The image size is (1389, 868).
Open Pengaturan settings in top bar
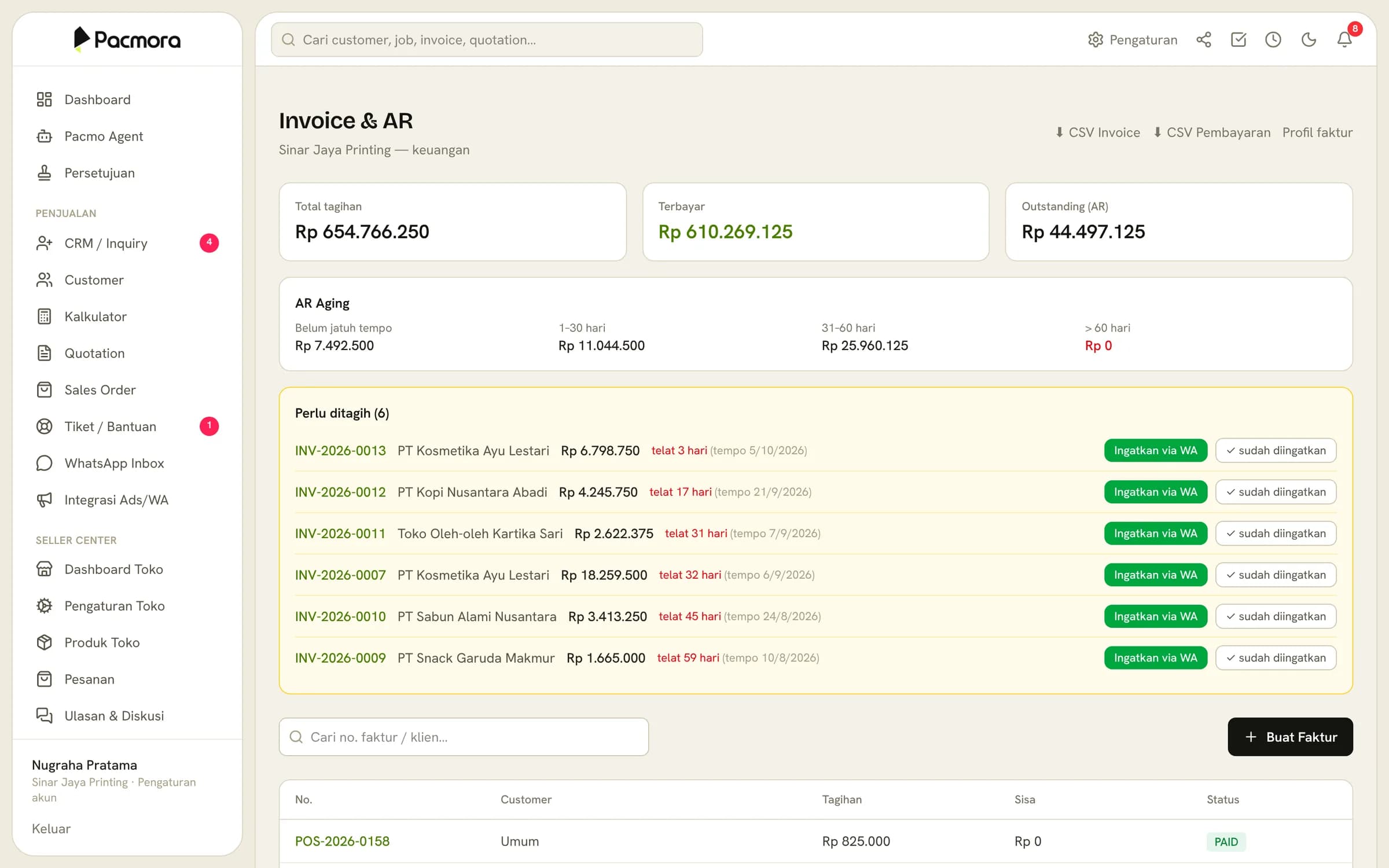click(x=1133, y=40)
